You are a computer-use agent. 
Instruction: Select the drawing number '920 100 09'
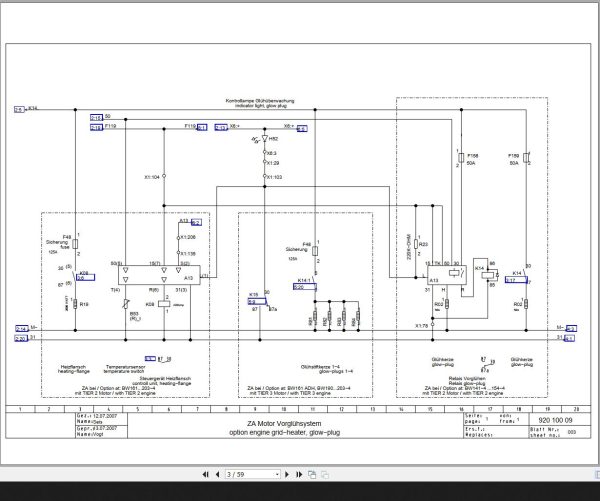point(555,420)
